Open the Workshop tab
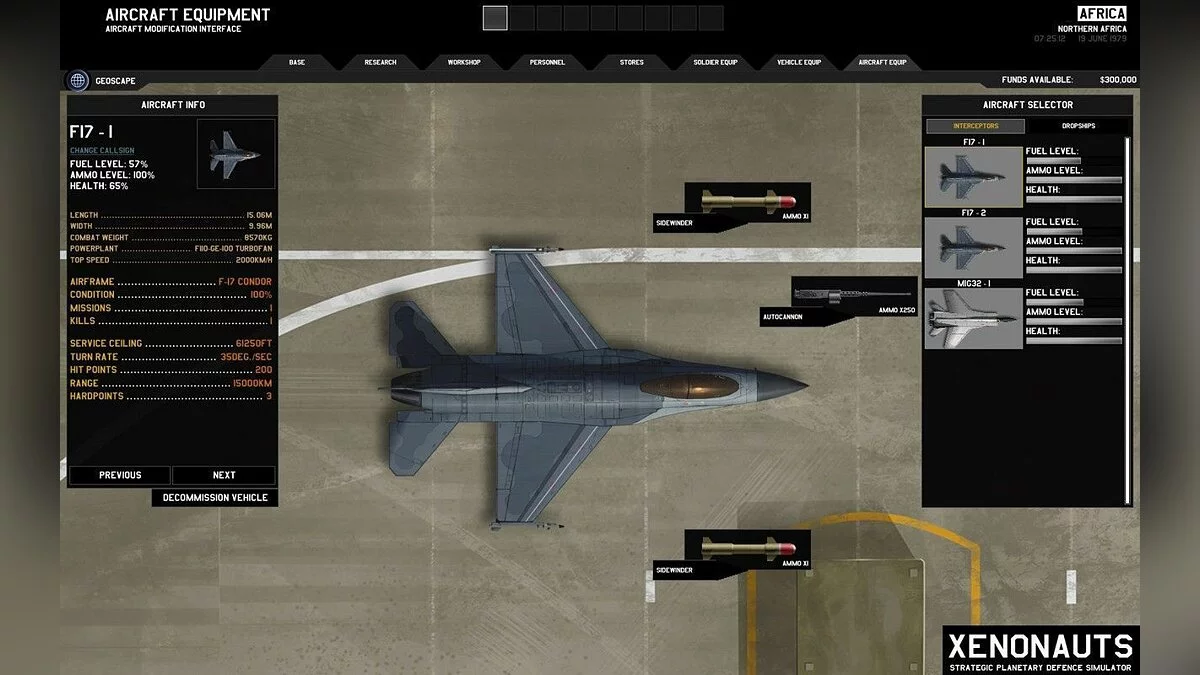This screenshot has width=1200, height=675. (x=464, y=62)
